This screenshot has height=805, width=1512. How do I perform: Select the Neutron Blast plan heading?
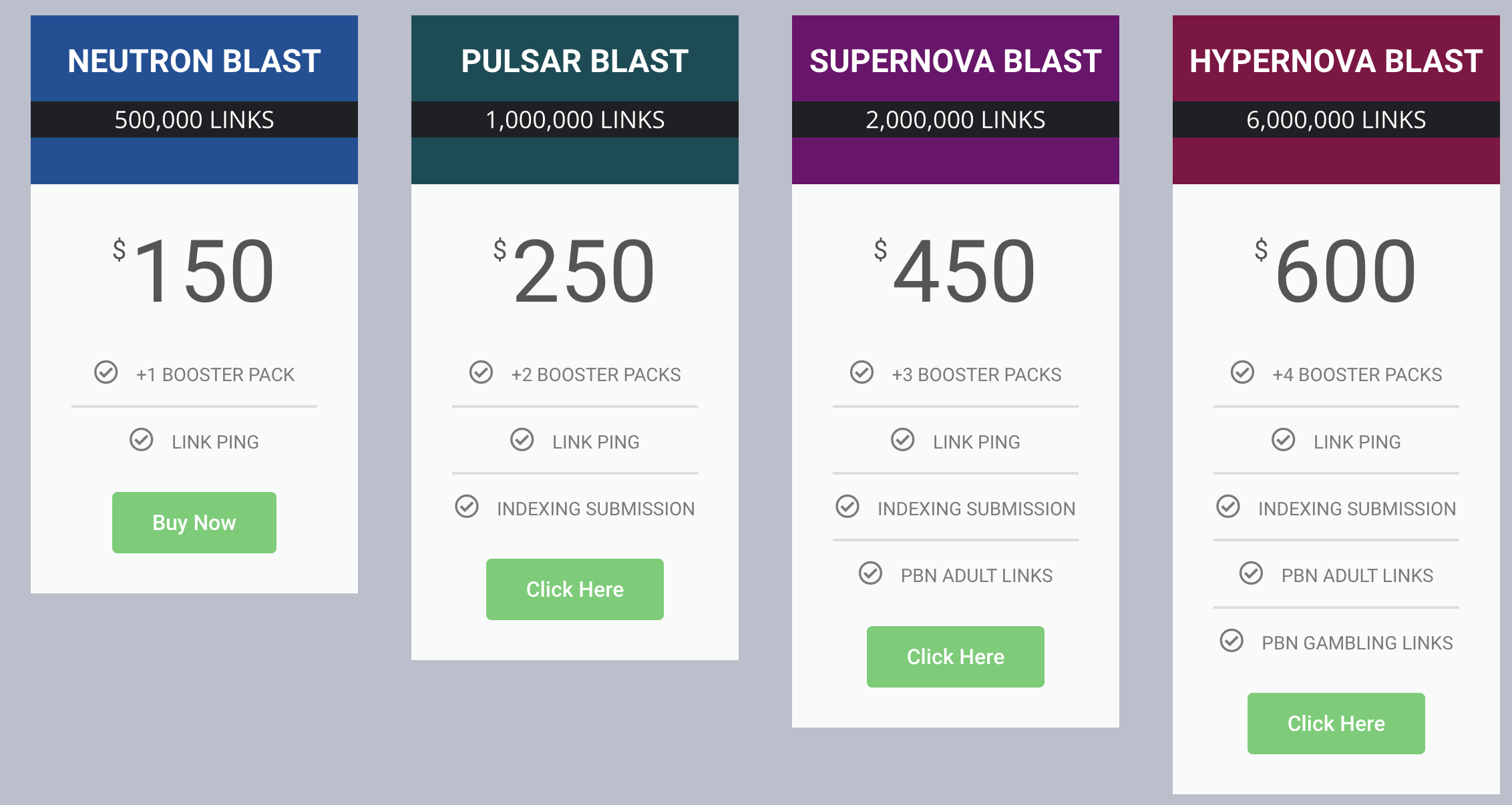(x=194, y=61)
